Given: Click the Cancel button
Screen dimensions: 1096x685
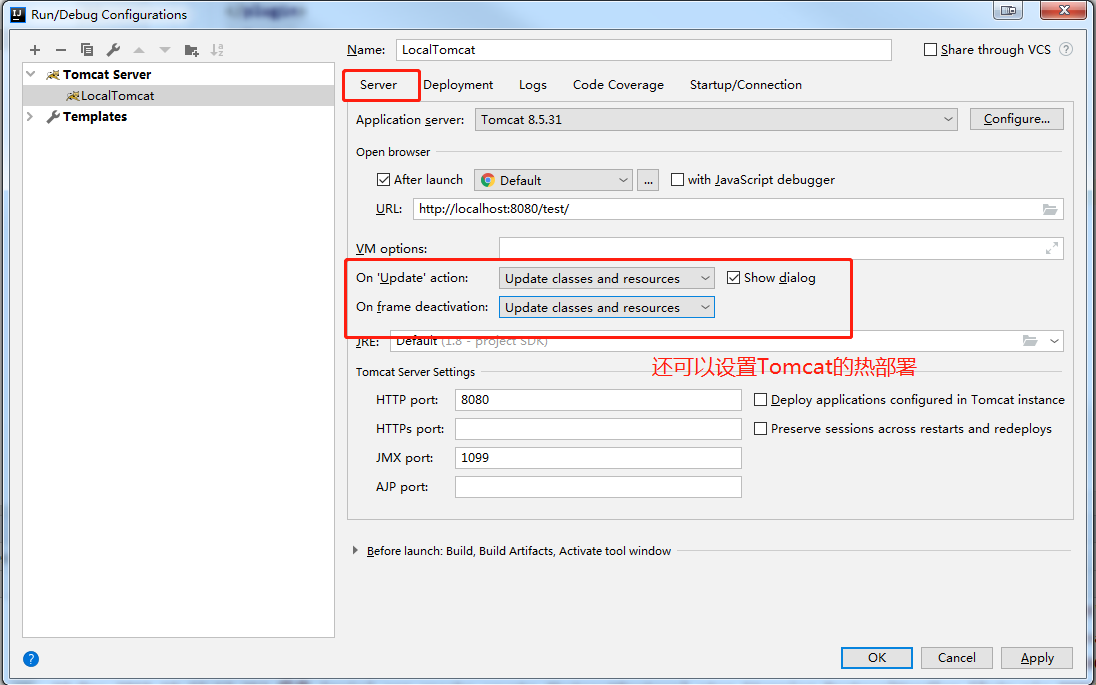Looking at the screenshot, I should click(956, 658).
